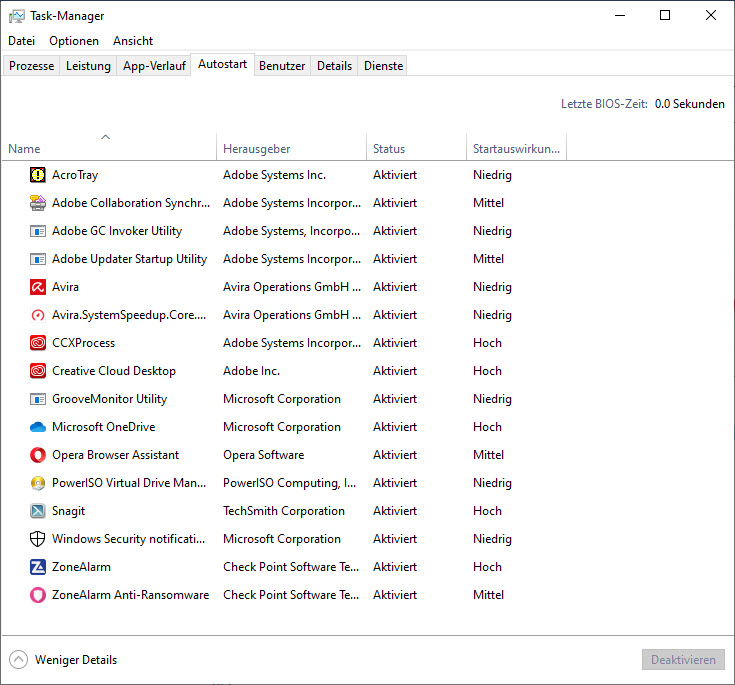Screen dimensions: 735x685
Task: Click Aktiviert status in the Avira row
Action: click(x=395, y=287)
